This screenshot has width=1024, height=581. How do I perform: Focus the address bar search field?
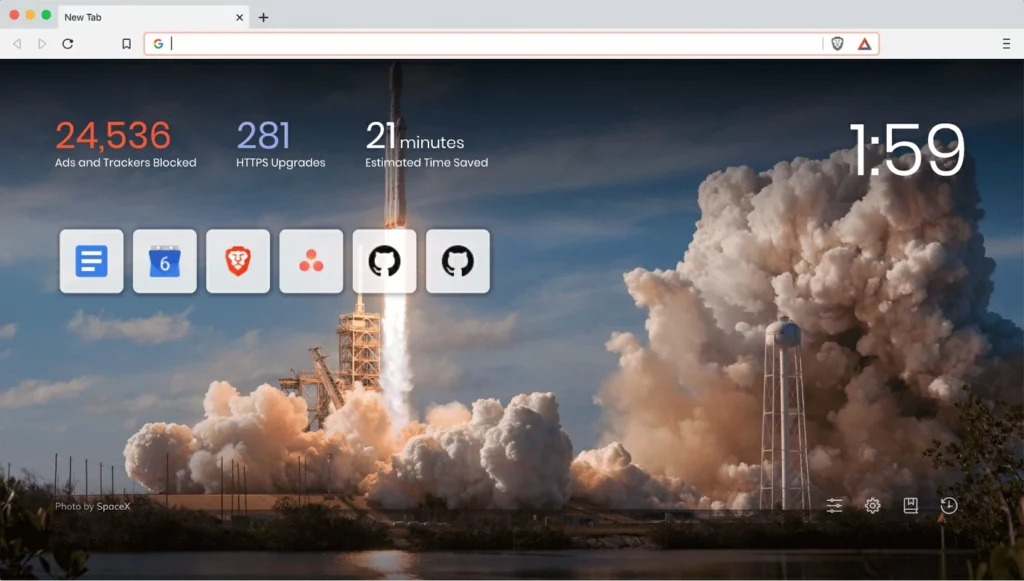(490, 44)
